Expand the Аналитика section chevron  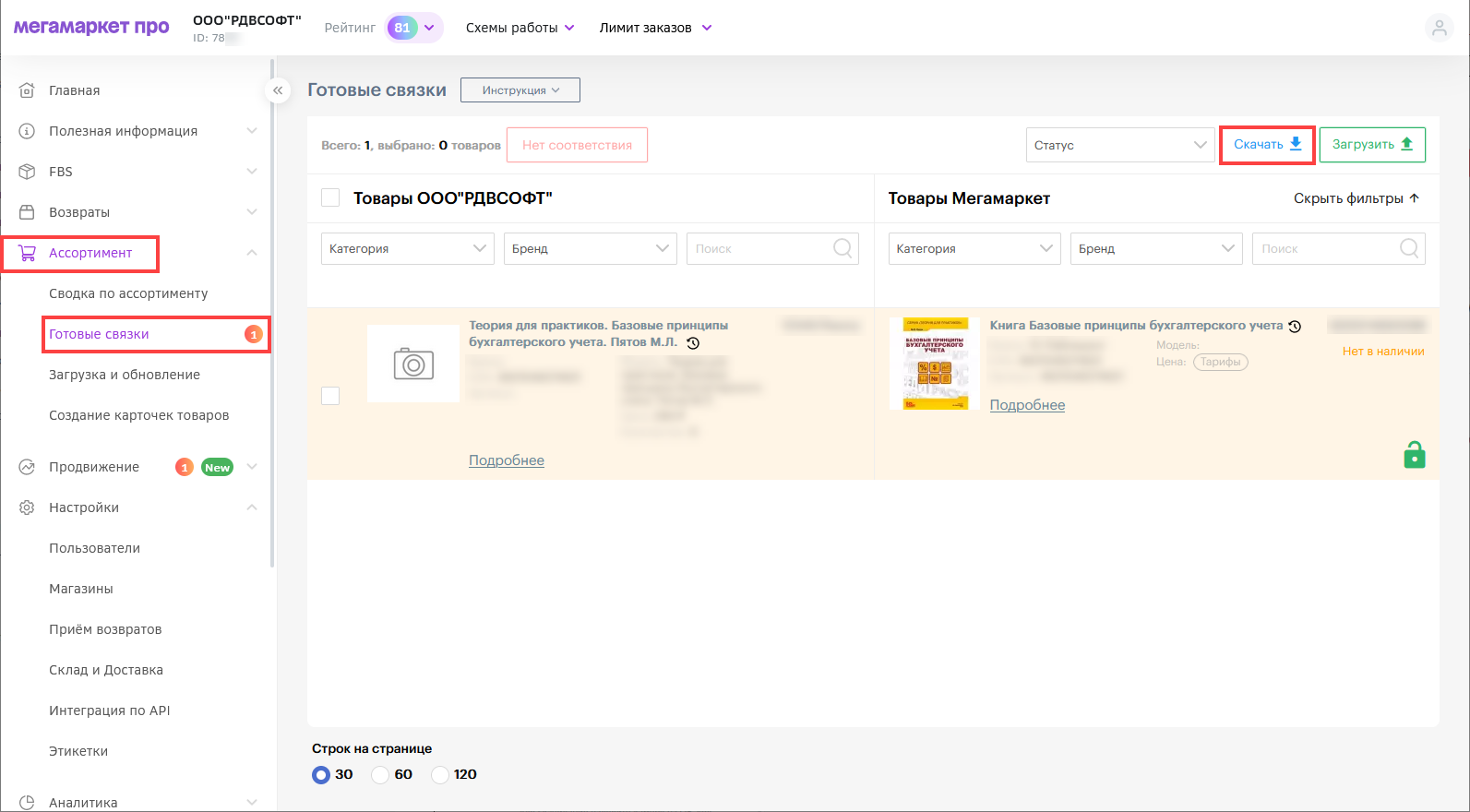pyautogui.click(x=252, y=803)
